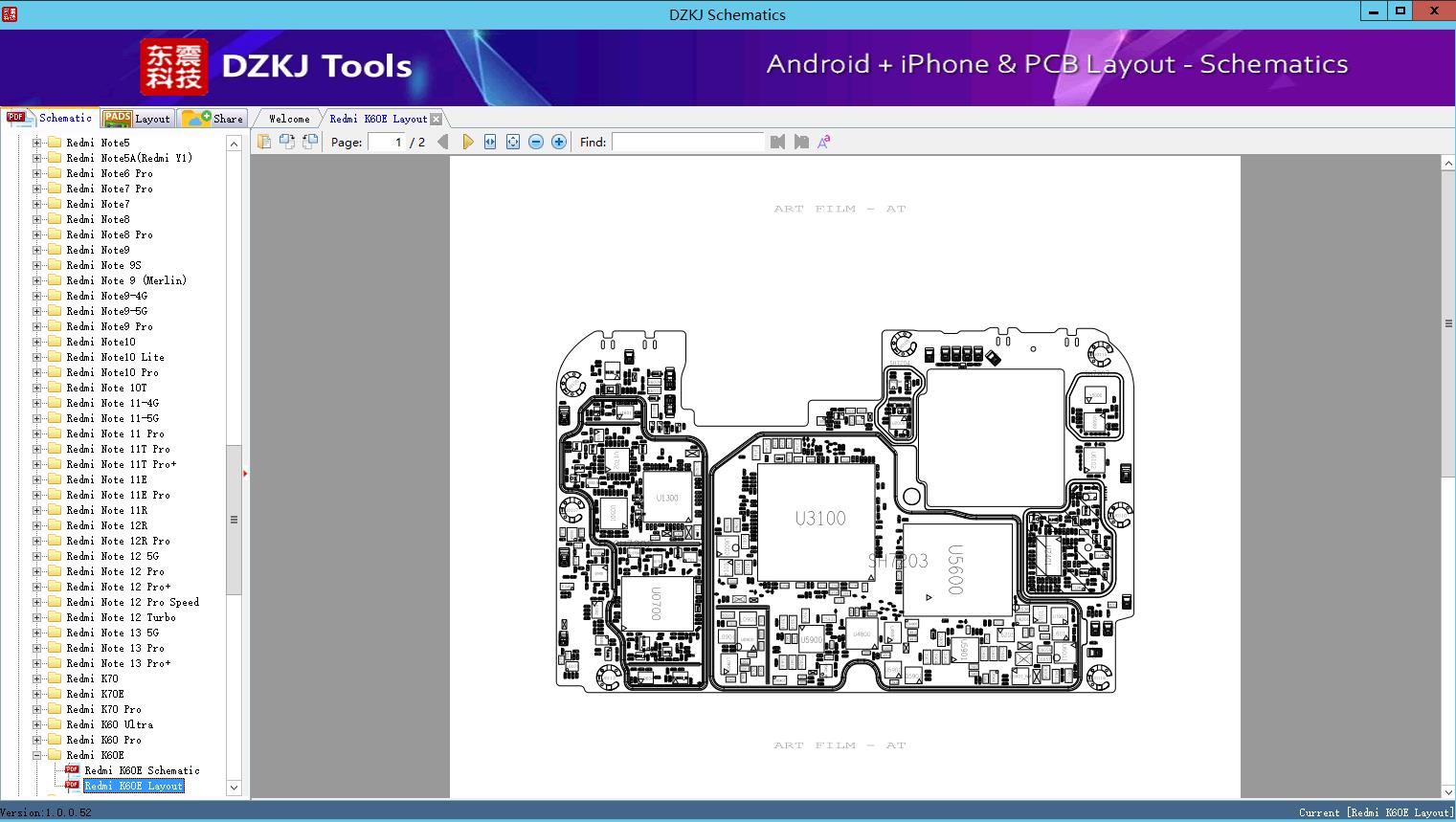Click the Find search field
Screen dimensions: 1456x822
coord(688,142)
